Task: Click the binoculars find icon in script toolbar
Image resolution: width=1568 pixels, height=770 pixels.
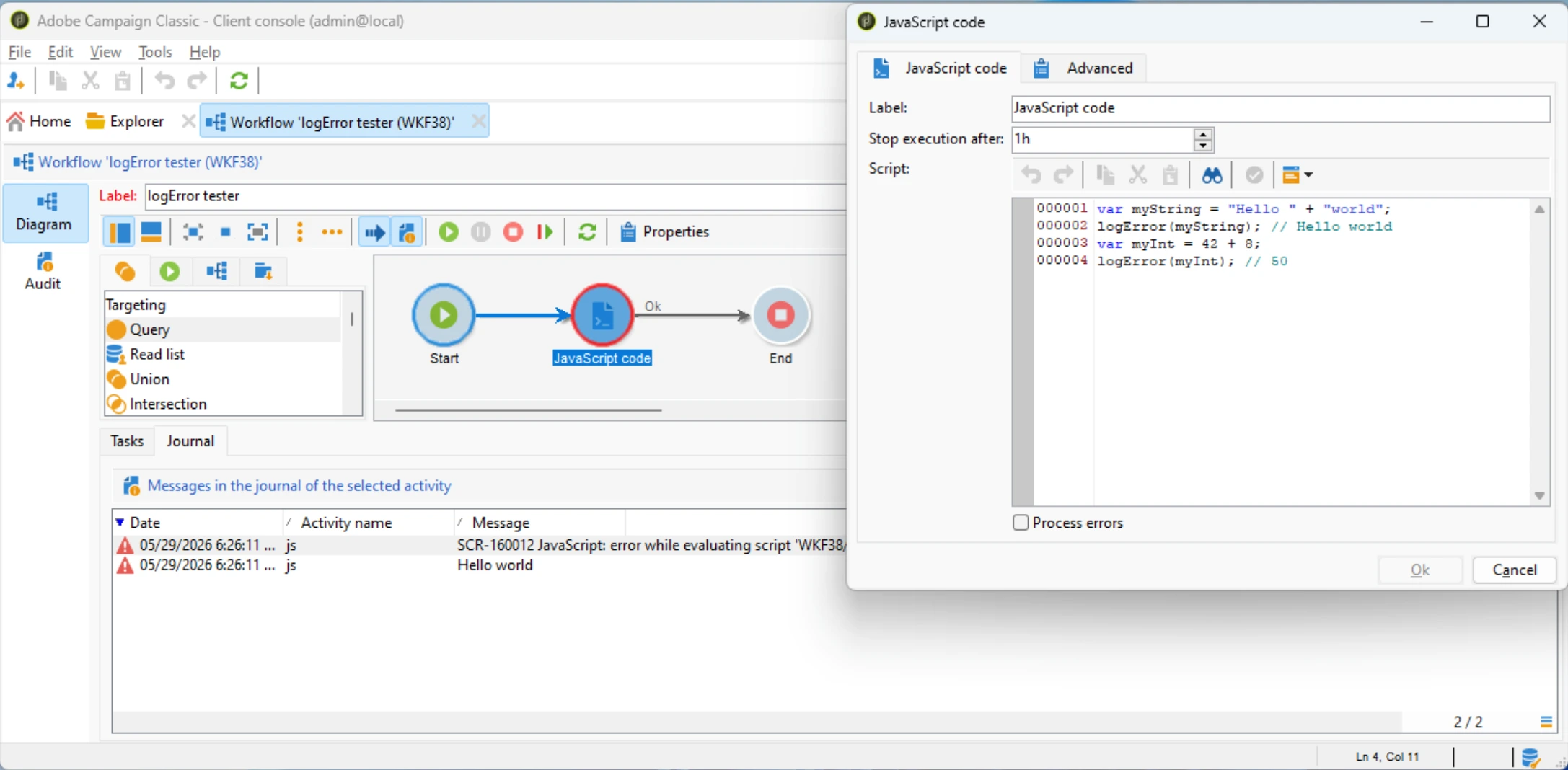Action: pos(1212,175)
